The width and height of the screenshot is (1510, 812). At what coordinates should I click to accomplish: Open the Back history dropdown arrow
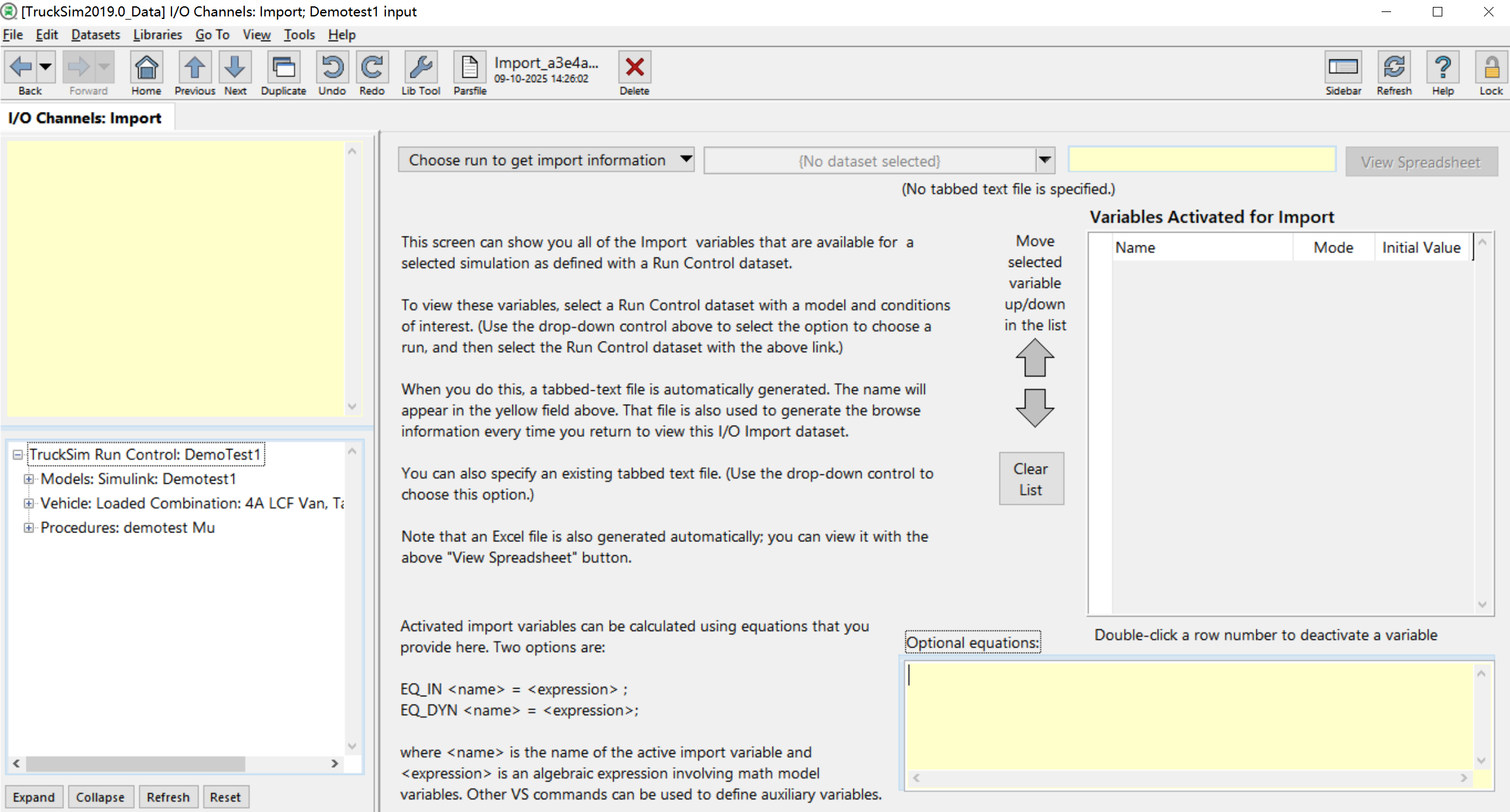[46, 66]
